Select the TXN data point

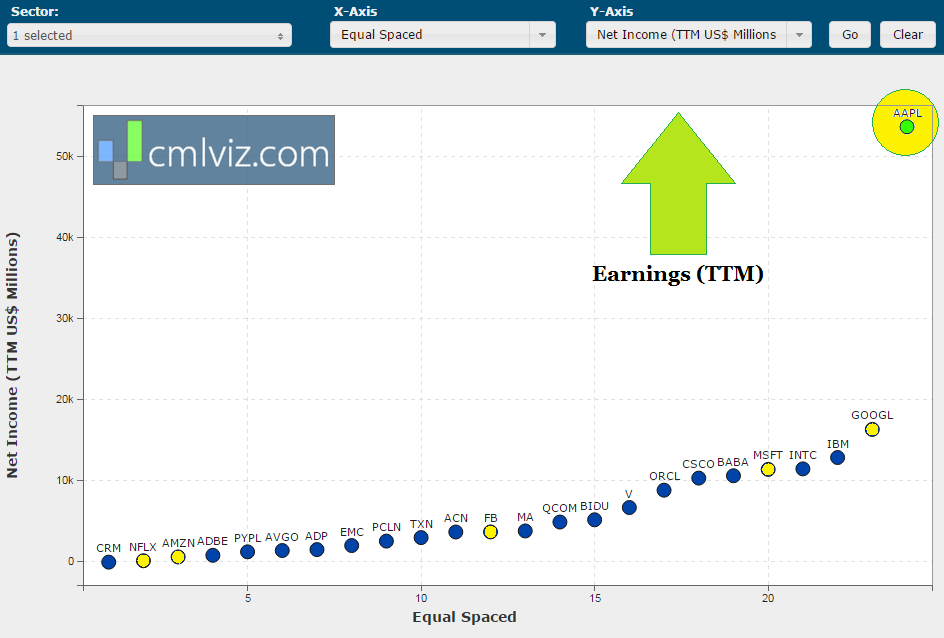(421, 538)
